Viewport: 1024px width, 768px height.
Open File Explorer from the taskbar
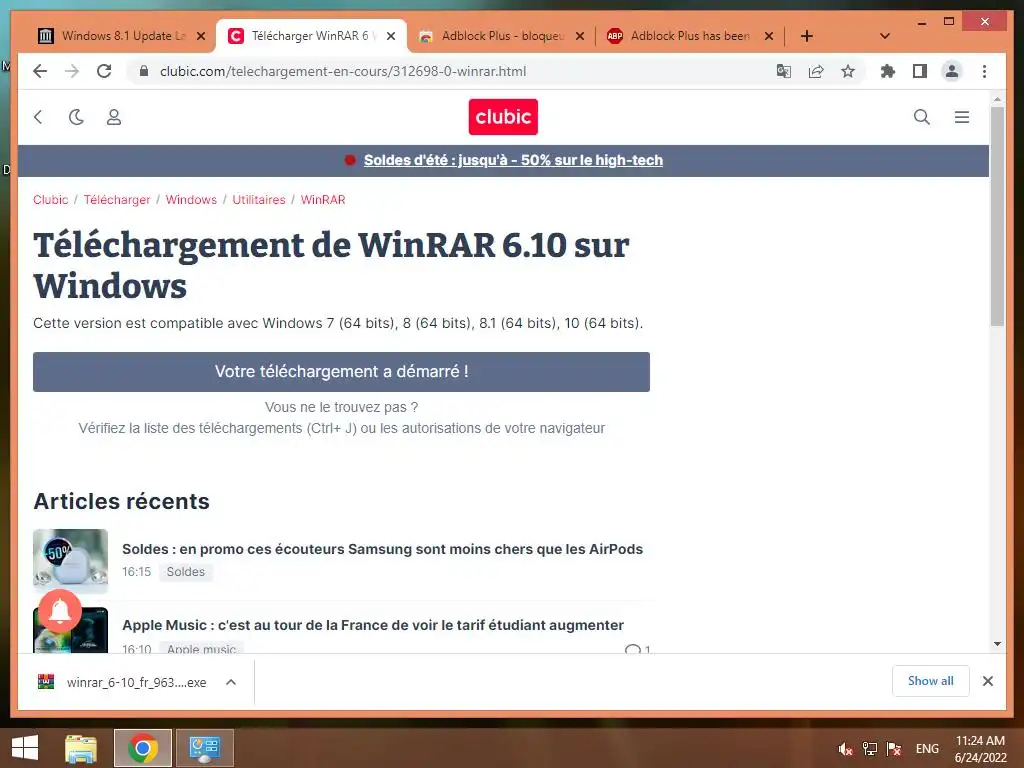click(81, 748)
